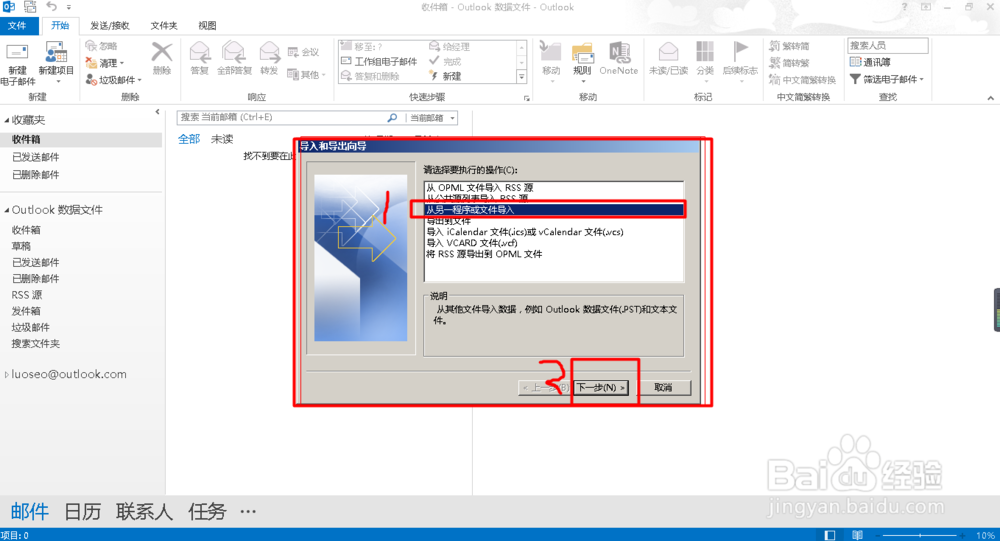
Task: Select 导入 VCARD 文件(.vcf) in wizard list
Action: (x=472, y=243)
